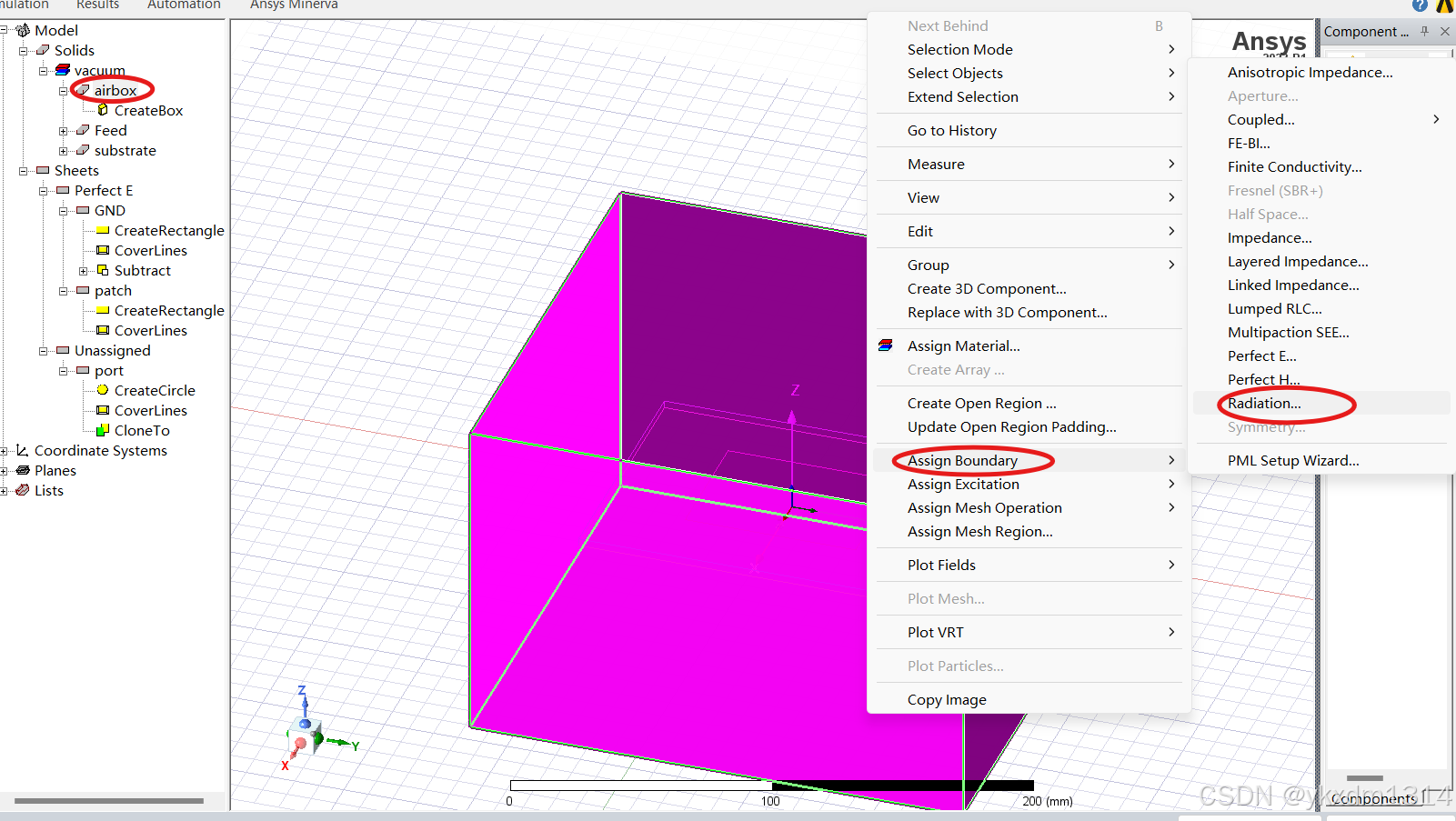Collapse the Solids node
This screenshot has width=1456, height=821.
(24, 50)
